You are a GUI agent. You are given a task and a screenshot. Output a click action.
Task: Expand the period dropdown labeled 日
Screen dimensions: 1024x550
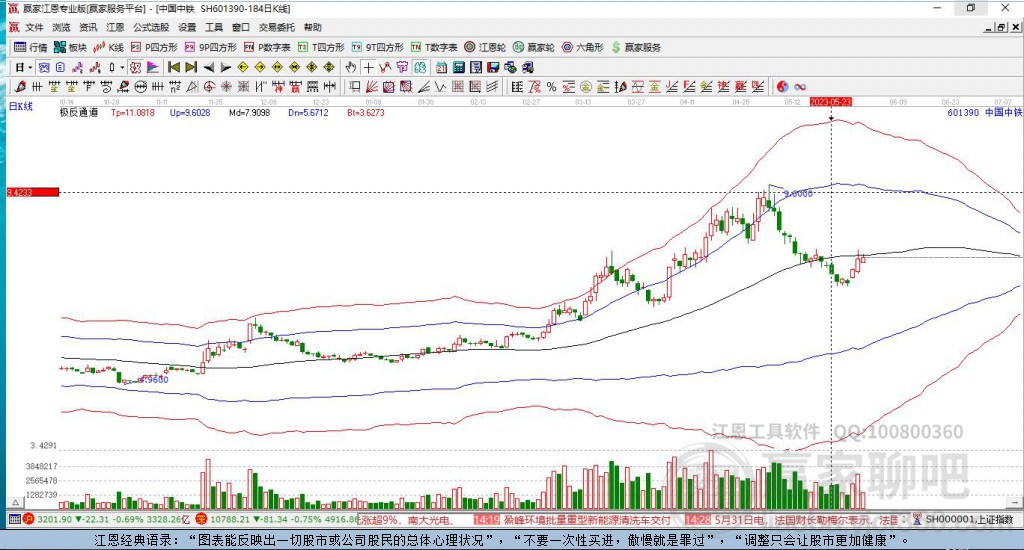(x=23, y=67)
